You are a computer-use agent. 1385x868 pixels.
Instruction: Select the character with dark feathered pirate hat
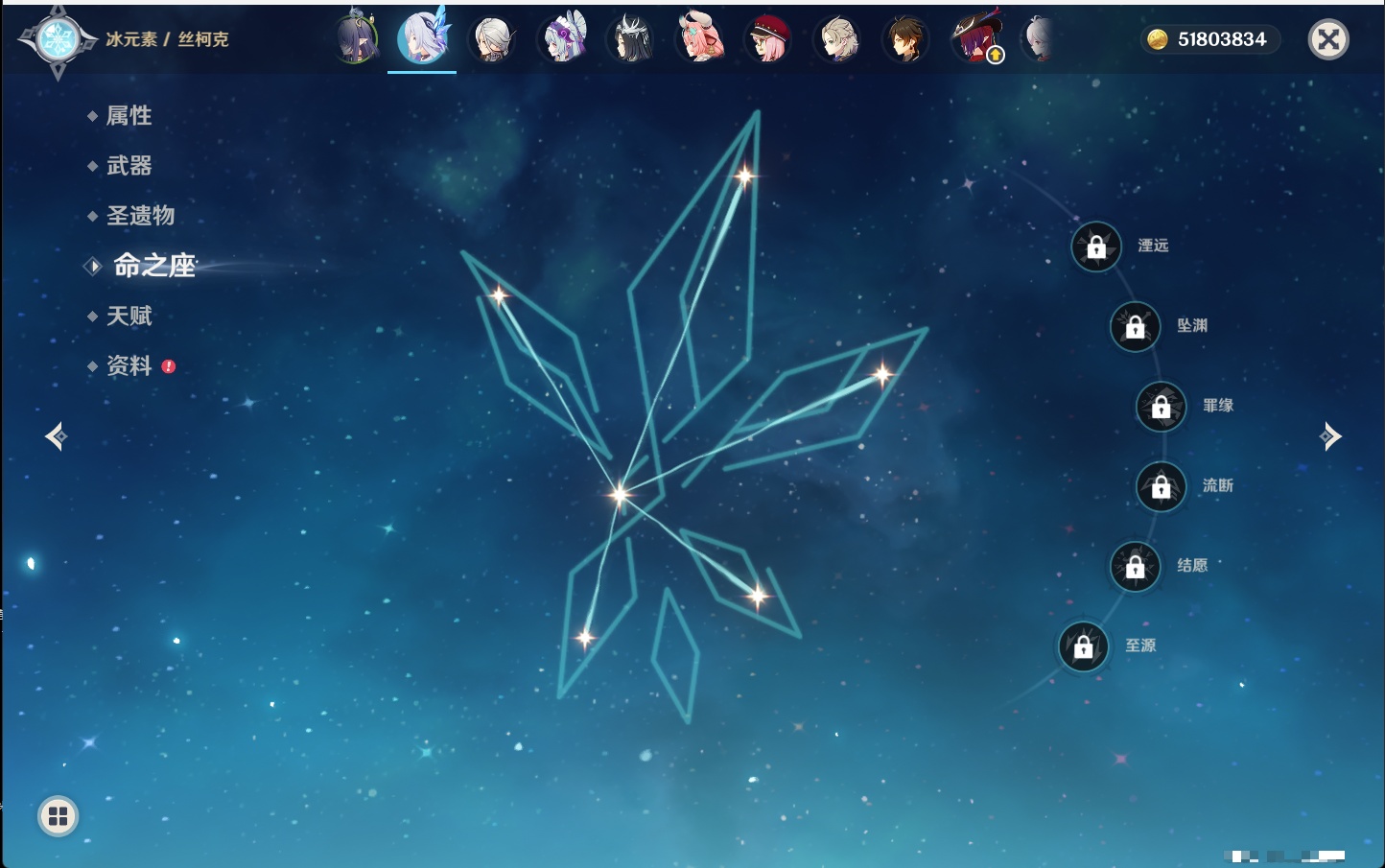(975, 37)
